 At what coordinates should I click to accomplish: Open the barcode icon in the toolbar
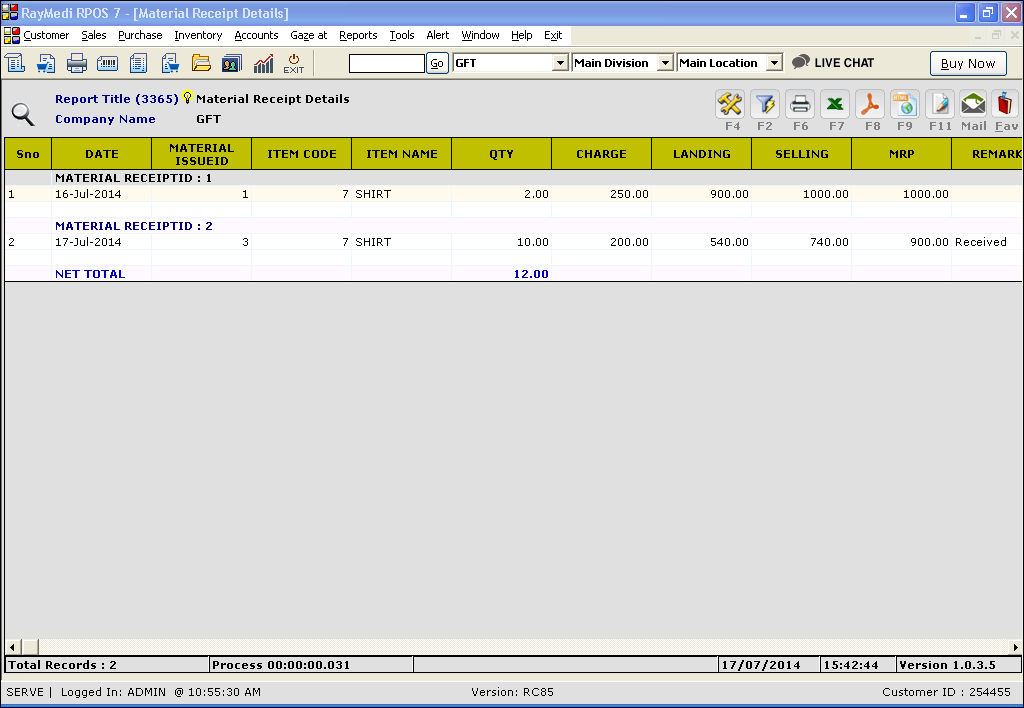[107, 63]
